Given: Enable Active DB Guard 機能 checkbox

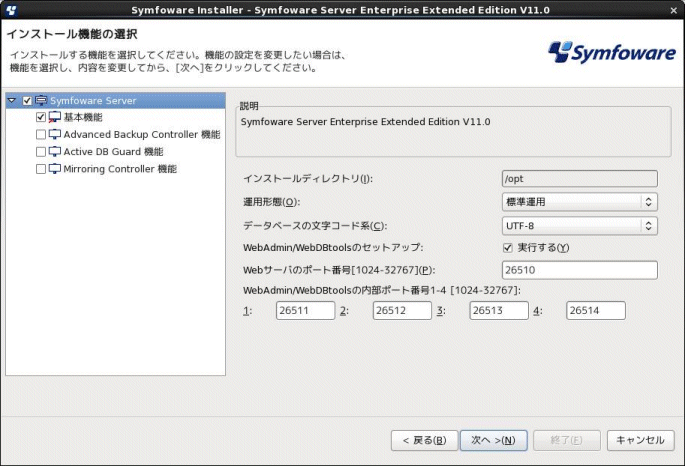Looking at the screenshot, I should coord(41,152).
